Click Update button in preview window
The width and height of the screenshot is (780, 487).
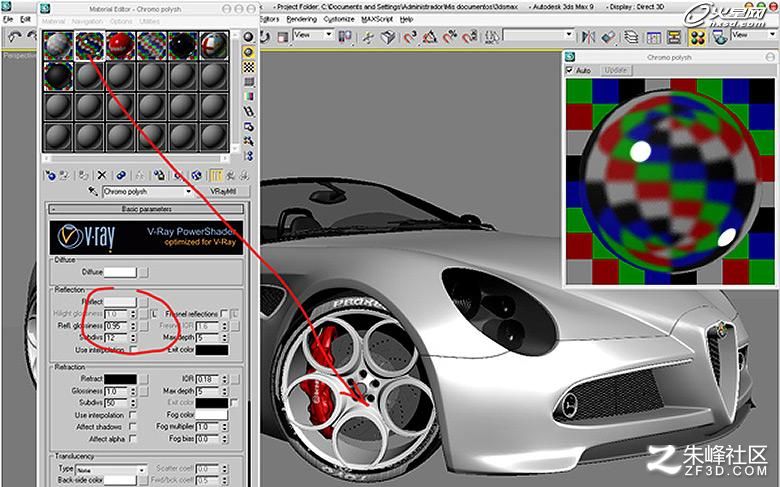(615, 70)
